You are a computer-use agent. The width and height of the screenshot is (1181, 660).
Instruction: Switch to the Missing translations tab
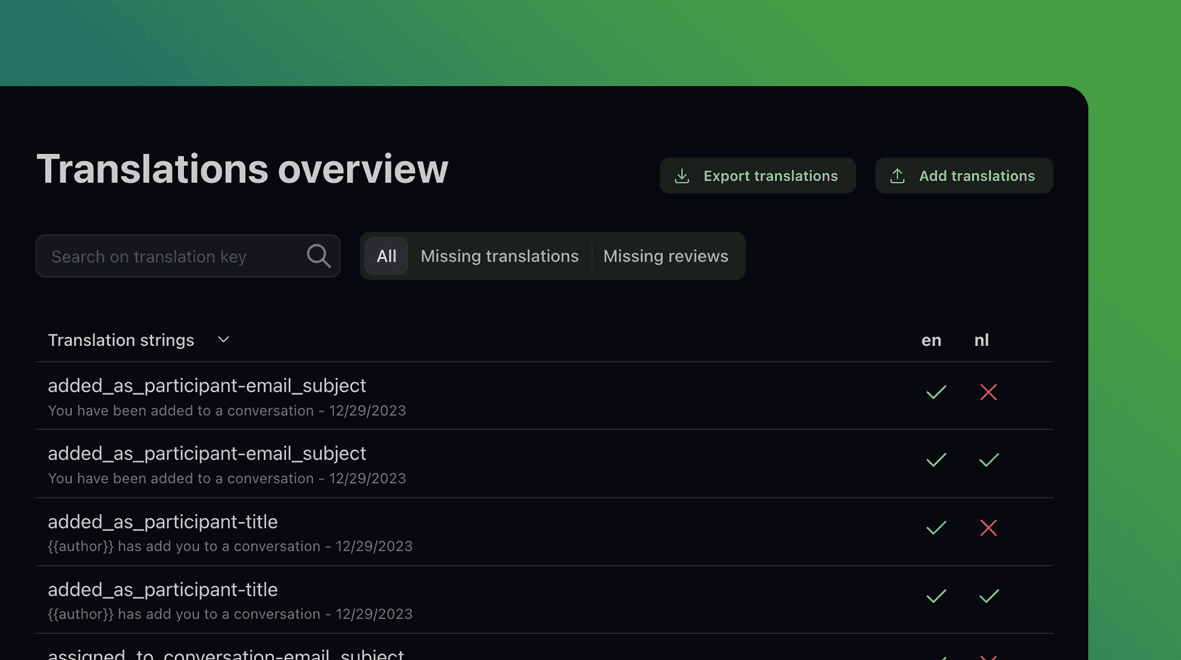499,256
